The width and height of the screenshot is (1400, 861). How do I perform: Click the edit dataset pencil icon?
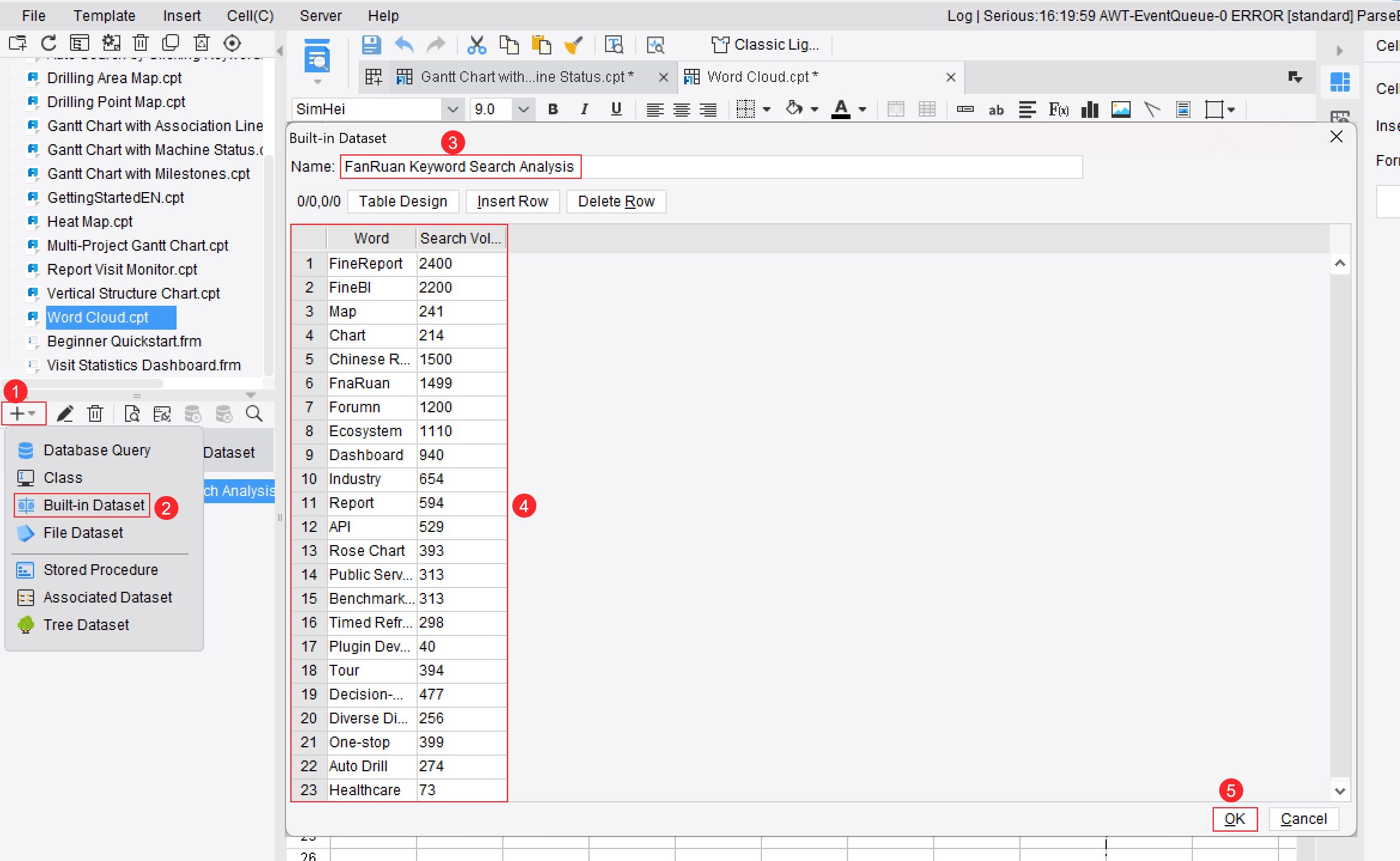tap(65, 413)
